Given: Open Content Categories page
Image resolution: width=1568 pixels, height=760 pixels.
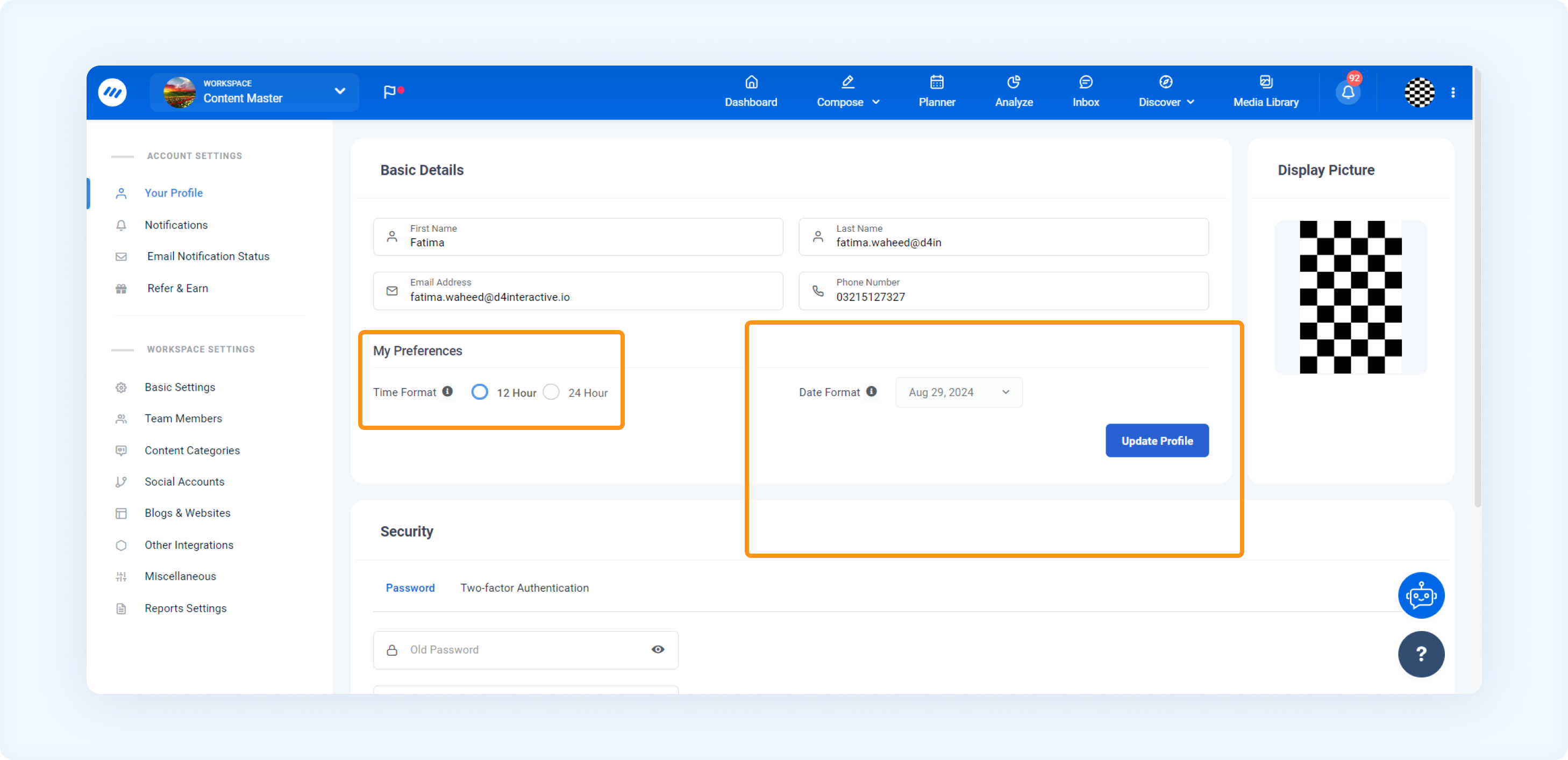Looking at the screenshot, I should [x=192, y=450].
